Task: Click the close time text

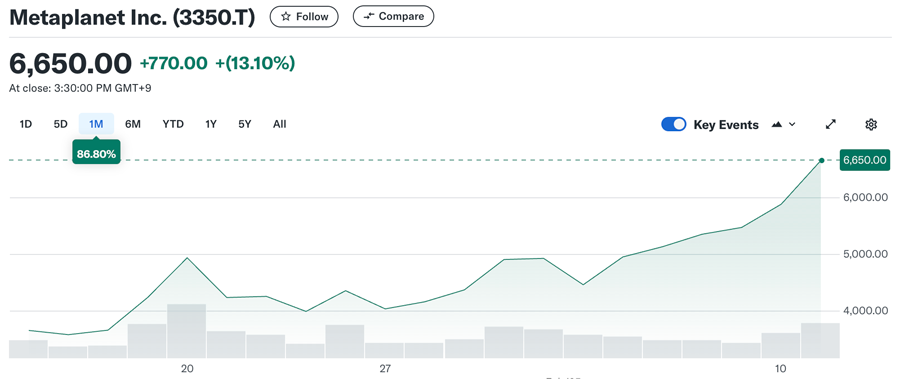Action: (x=80, y=88)
